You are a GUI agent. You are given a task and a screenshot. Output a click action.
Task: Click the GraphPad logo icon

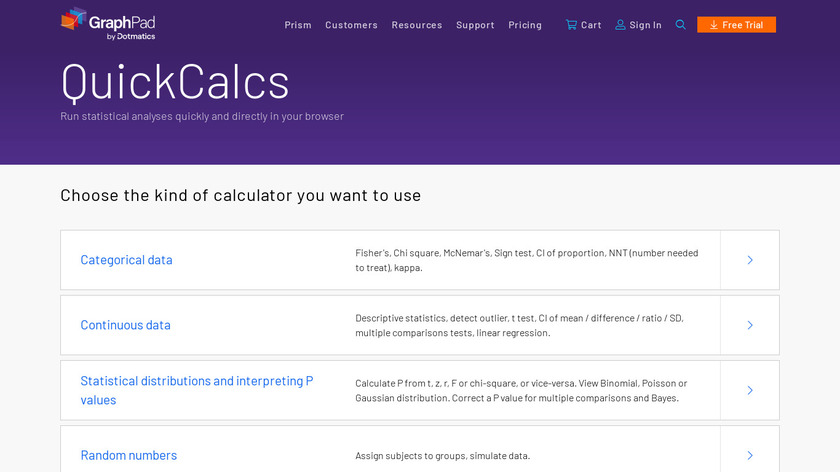point(74,19)
